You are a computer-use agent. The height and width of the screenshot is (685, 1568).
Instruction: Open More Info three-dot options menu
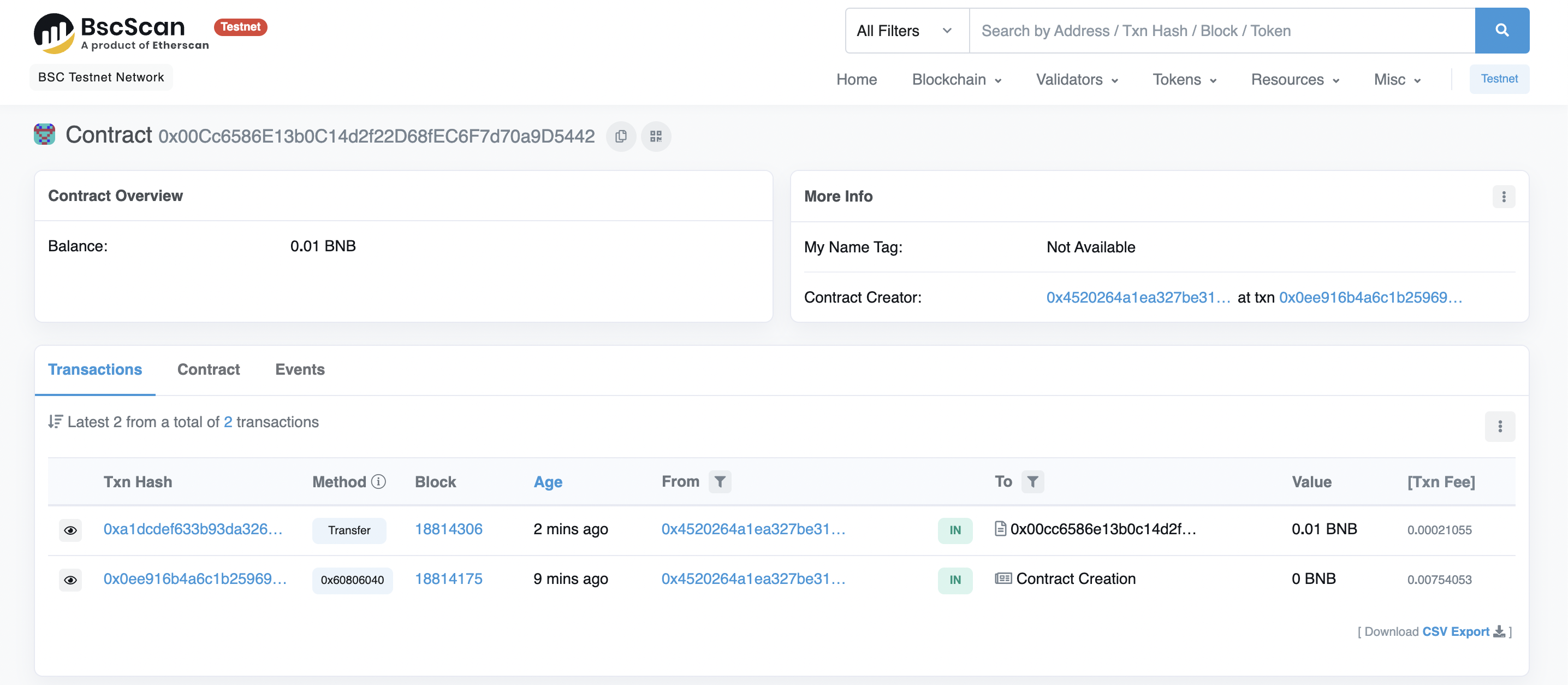click(x=1503, y=197)
